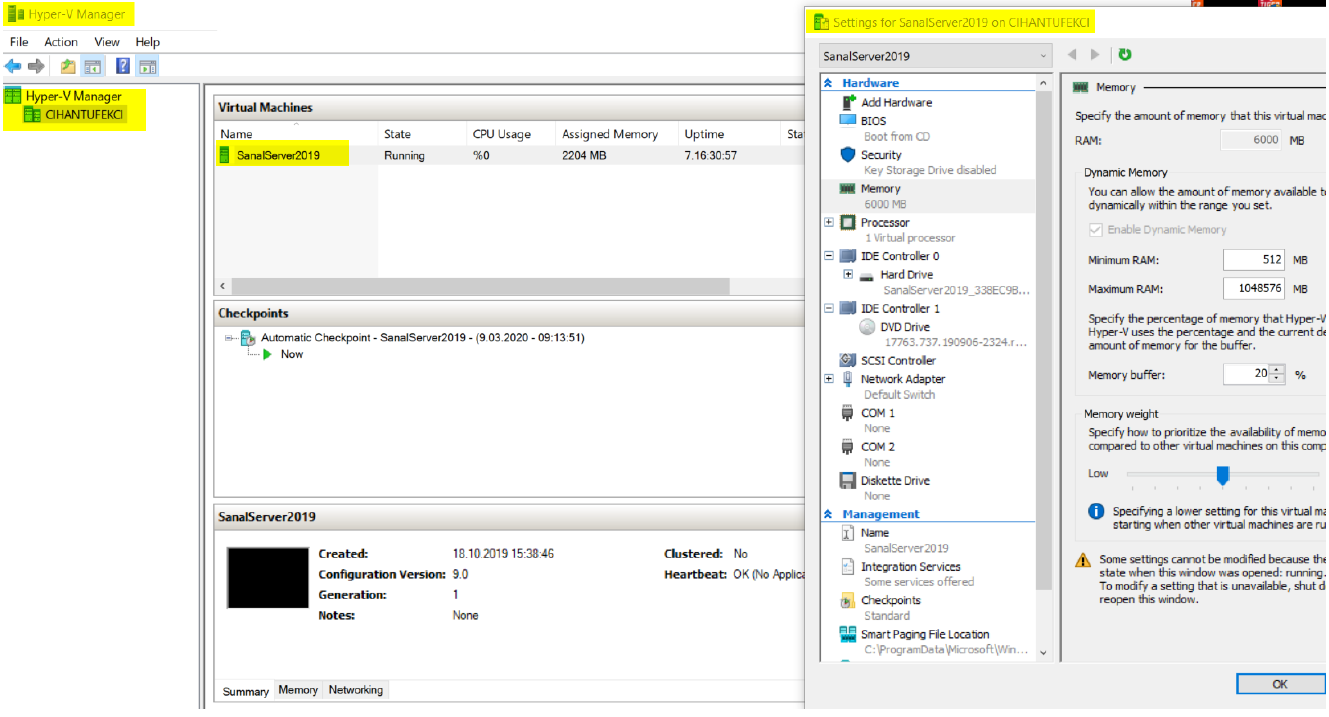Collapse the Hardware section header
This screenshot has width=1329, height=717.
point(828,83)
